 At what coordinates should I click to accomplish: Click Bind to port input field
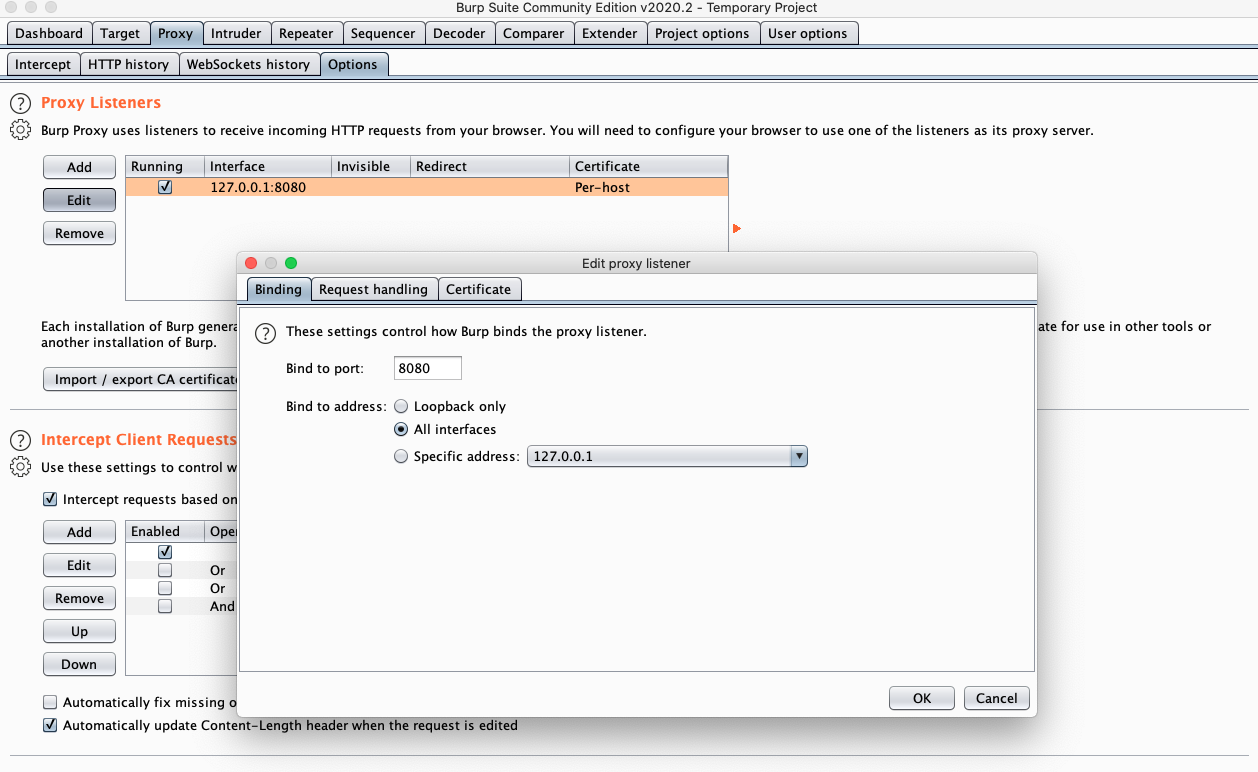(x=428, y=368)
